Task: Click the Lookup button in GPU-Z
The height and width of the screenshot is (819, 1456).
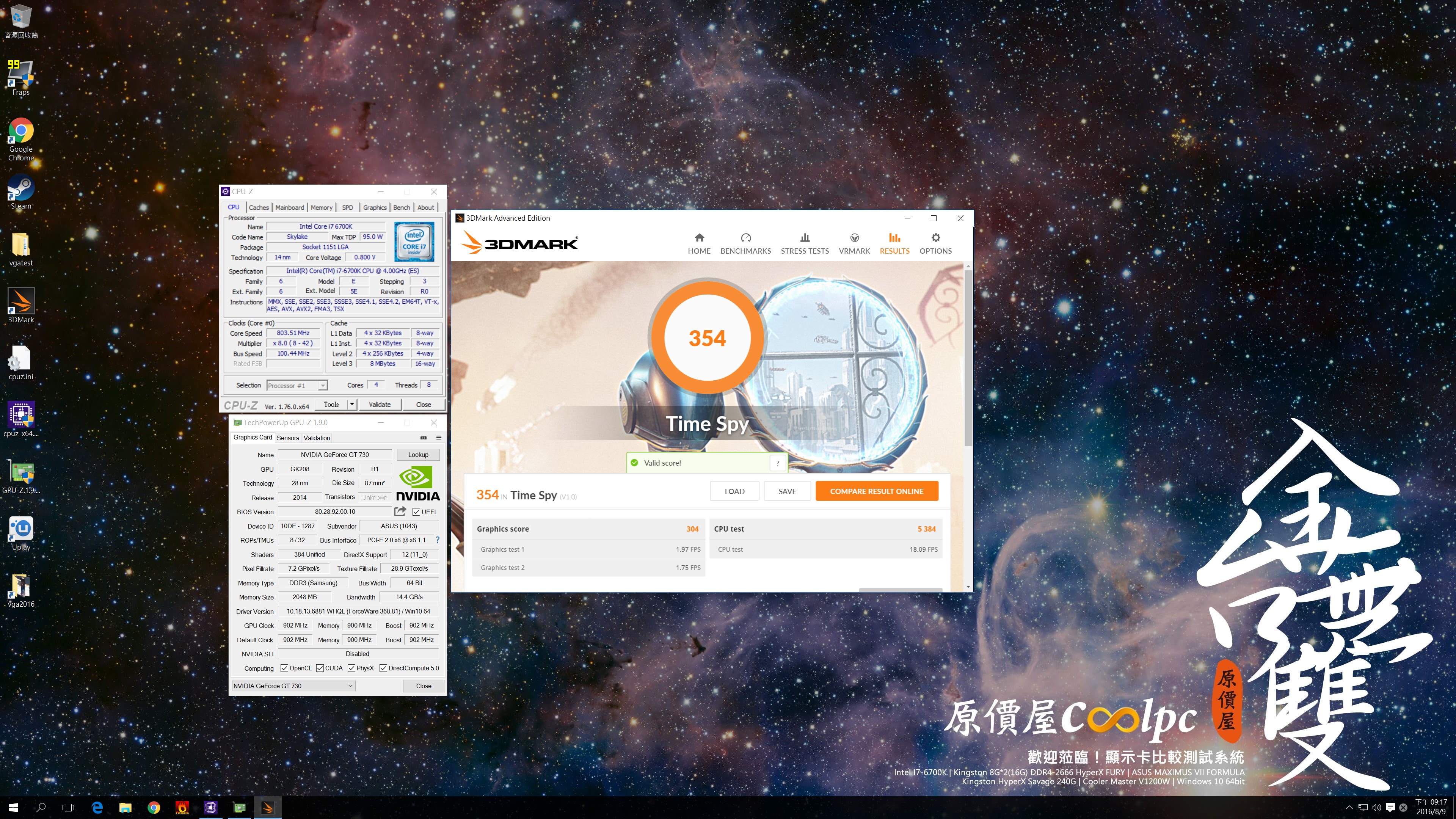Action: [x=418, y=455]
